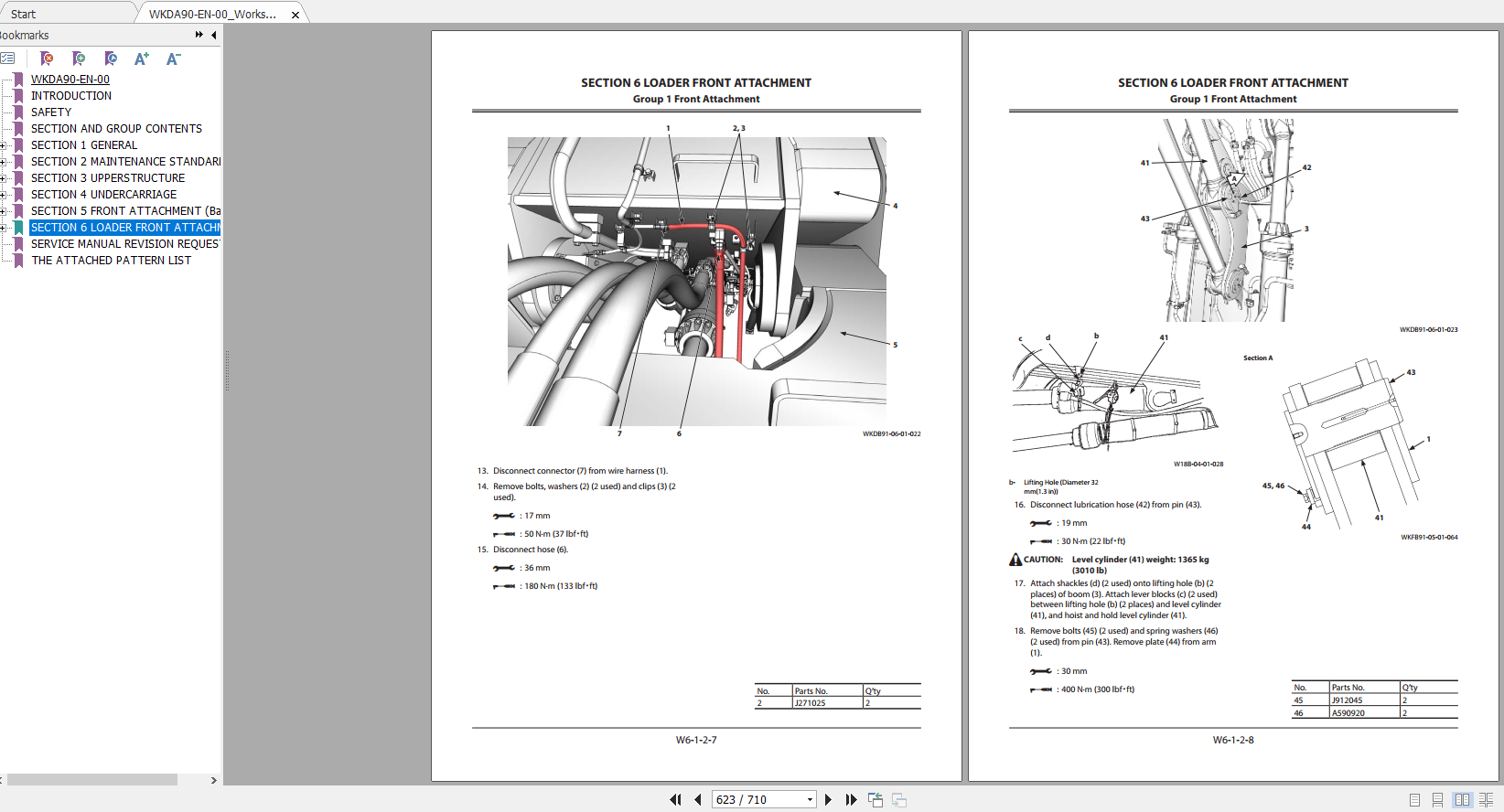This screenshot has height=812, width=1504.
Task: Expand the SECTION 2 MAINTENANCE STANDARD bookmark
Action: pyautogui.click(x=4, y=162)
